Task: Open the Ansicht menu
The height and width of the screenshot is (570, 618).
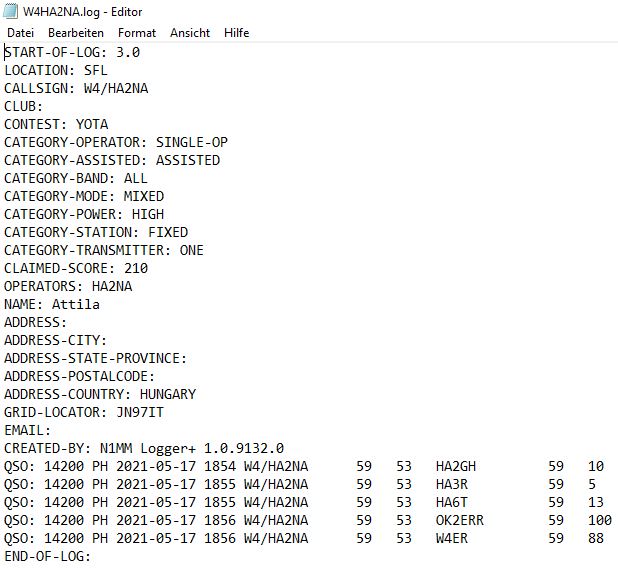Action: [190, 33]
